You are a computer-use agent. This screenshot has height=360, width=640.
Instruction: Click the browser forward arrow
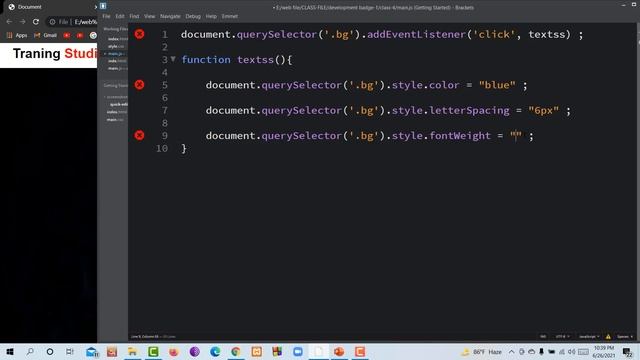pos(22,22)
